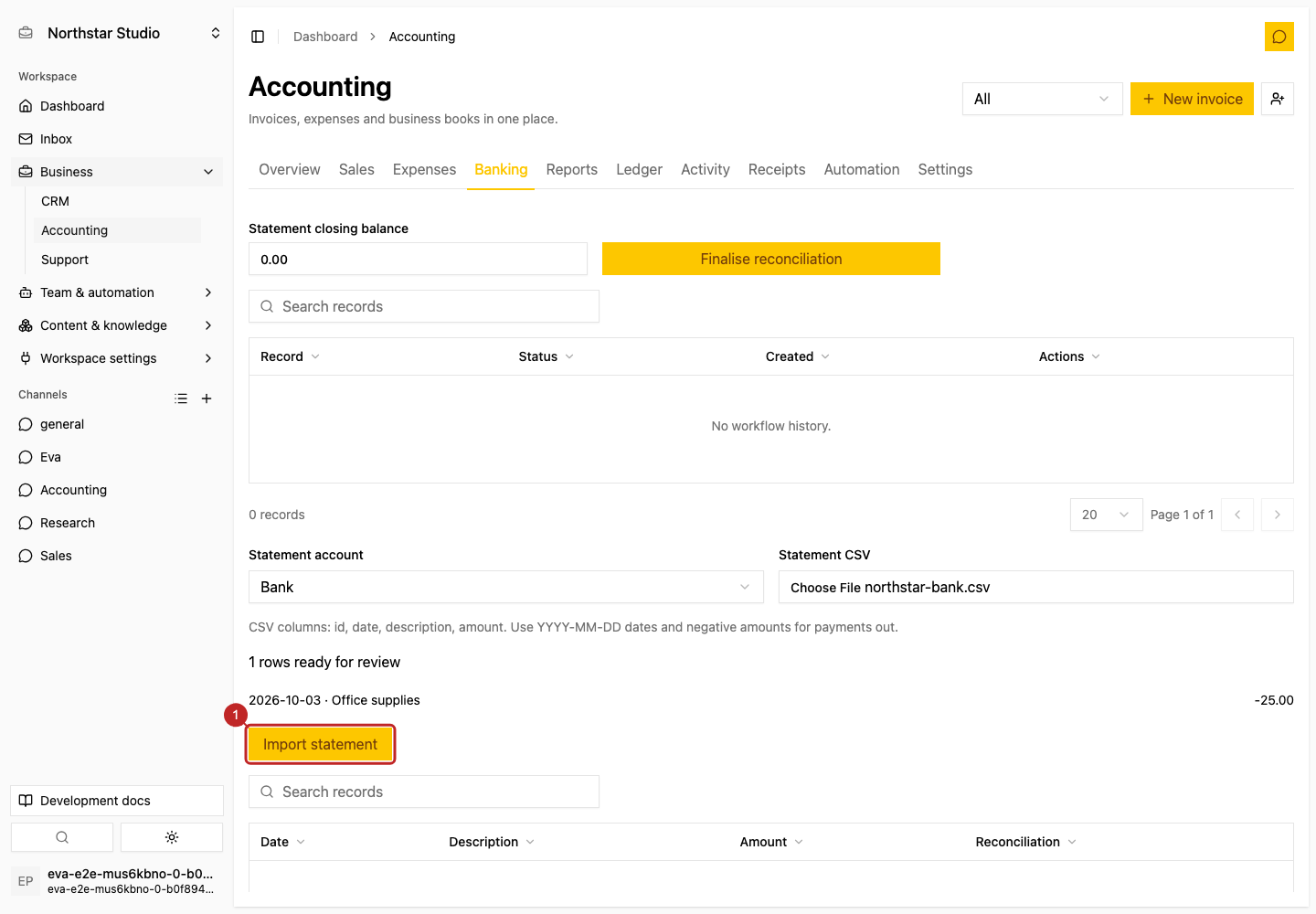Click the Import statement button

coord(320,744)
